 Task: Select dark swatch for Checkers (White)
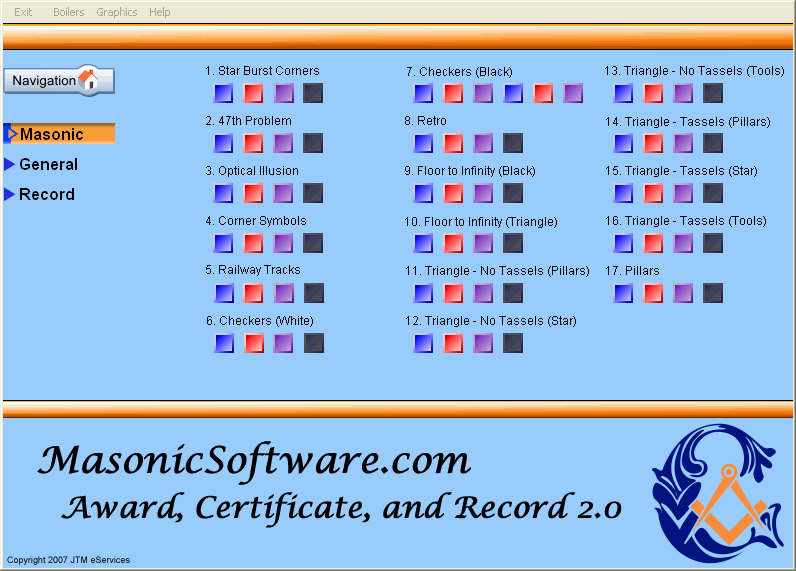coord(314,343)
